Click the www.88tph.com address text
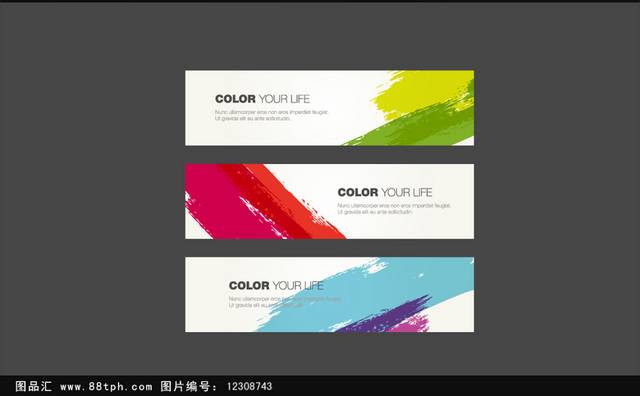 coord(106,386)
